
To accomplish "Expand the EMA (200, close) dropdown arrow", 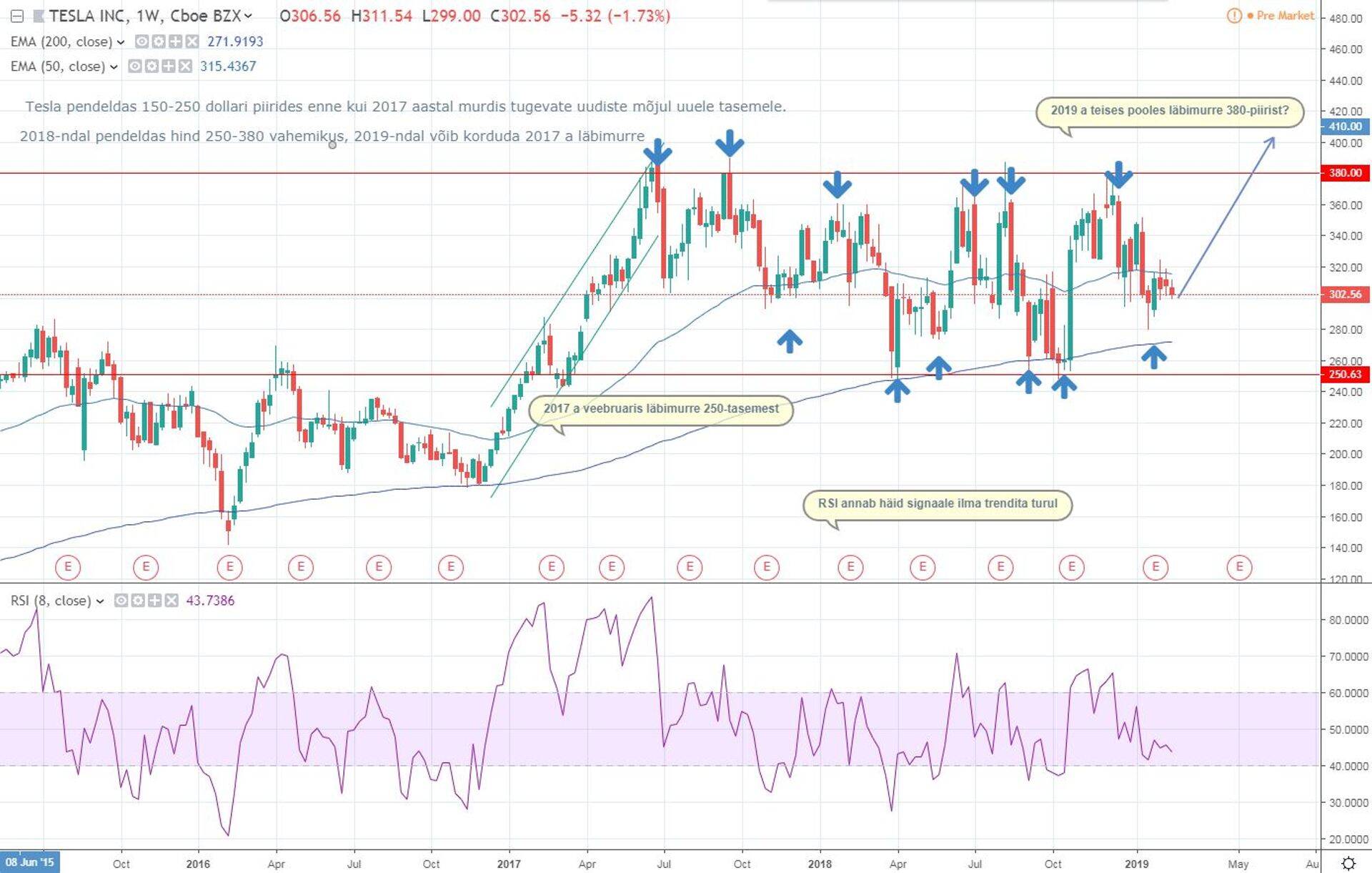I will pos(121,42).
